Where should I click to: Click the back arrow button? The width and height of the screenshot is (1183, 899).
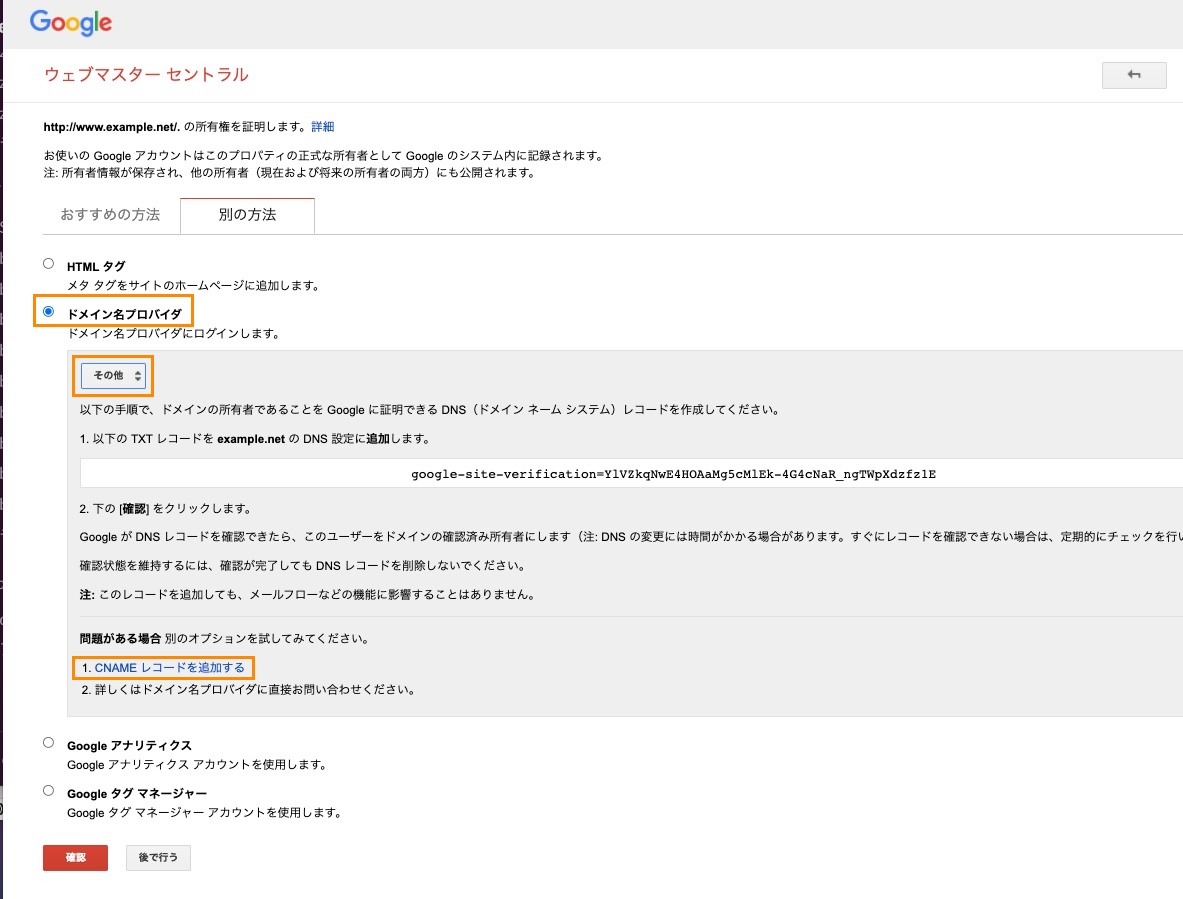[1133, 75]
